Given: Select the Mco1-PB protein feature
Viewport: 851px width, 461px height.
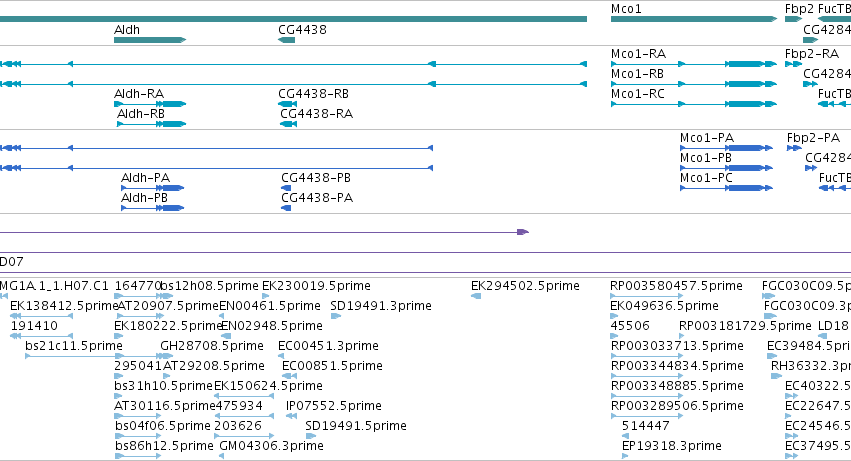Looking at the screenshot, I should pos(726,168).
